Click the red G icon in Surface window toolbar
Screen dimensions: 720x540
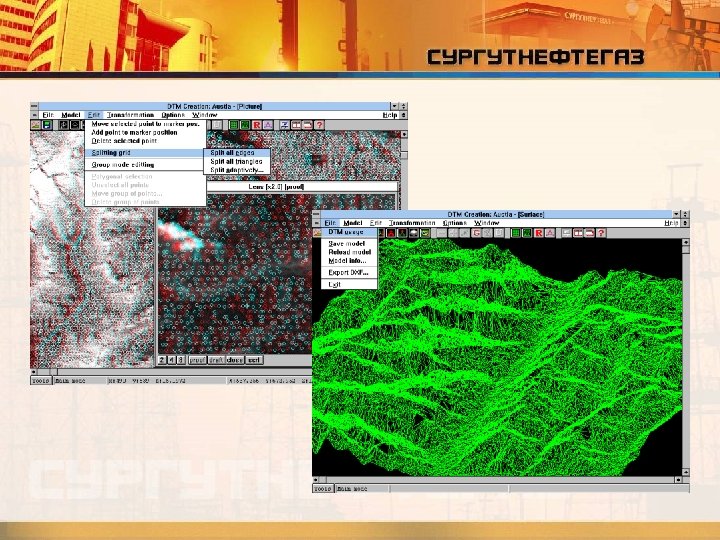[x=476, y=233]
